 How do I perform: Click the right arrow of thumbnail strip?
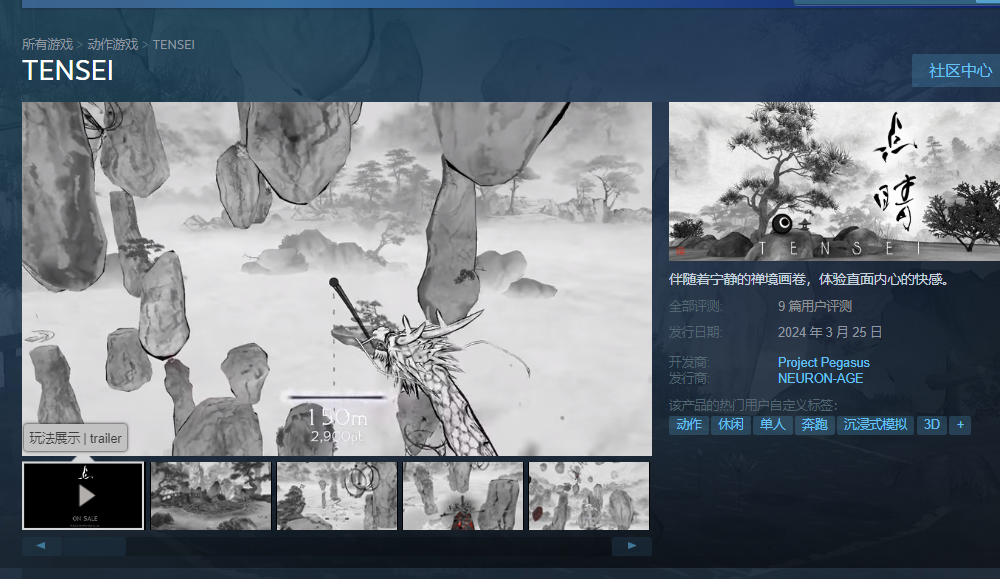tap(631, 546)
